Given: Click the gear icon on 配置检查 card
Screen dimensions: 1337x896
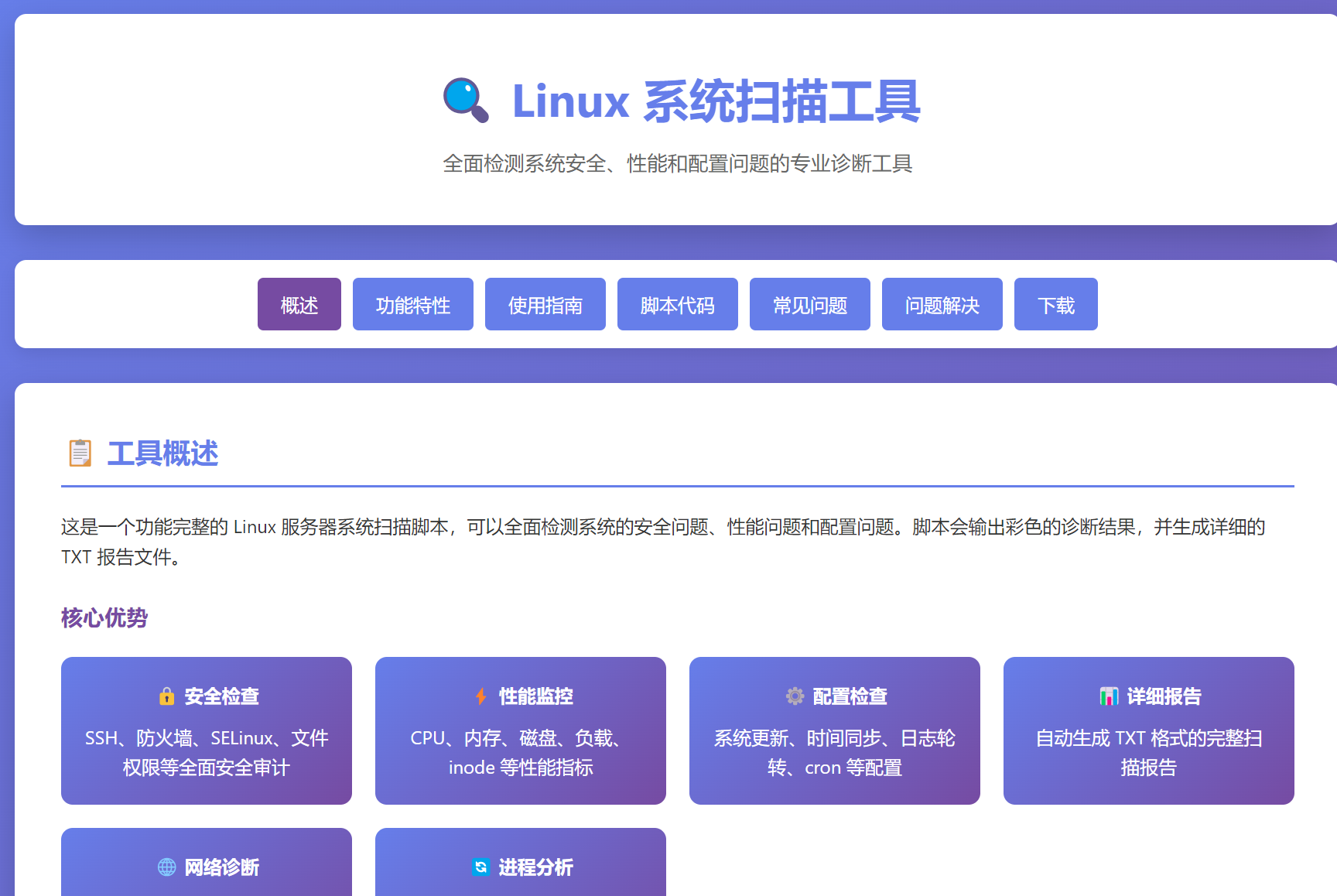Looking at the screenshot, I should tap(795, 696).
